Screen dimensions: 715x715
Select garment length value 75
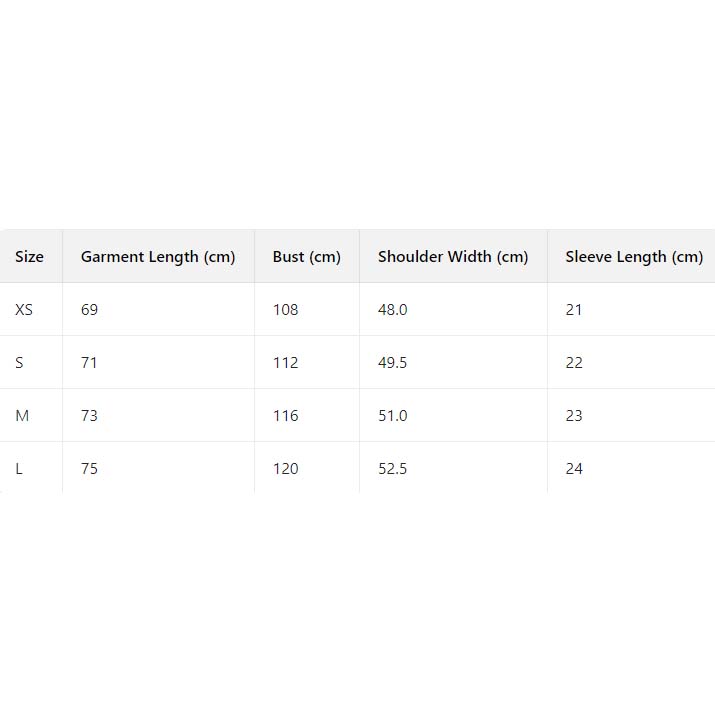(x=90, y=469)
